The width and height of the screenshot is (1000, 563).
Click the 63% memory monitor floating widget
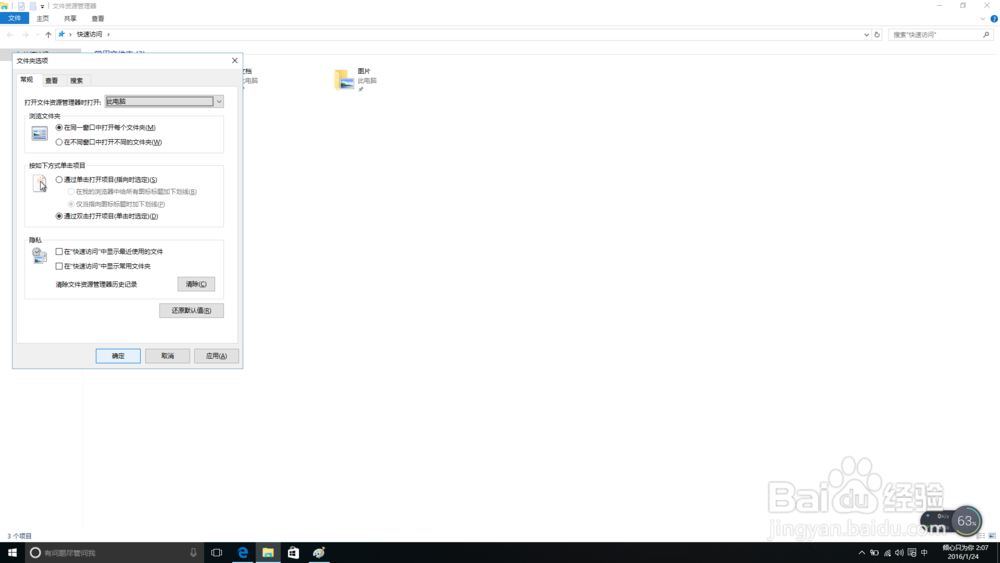click(966, 522)
